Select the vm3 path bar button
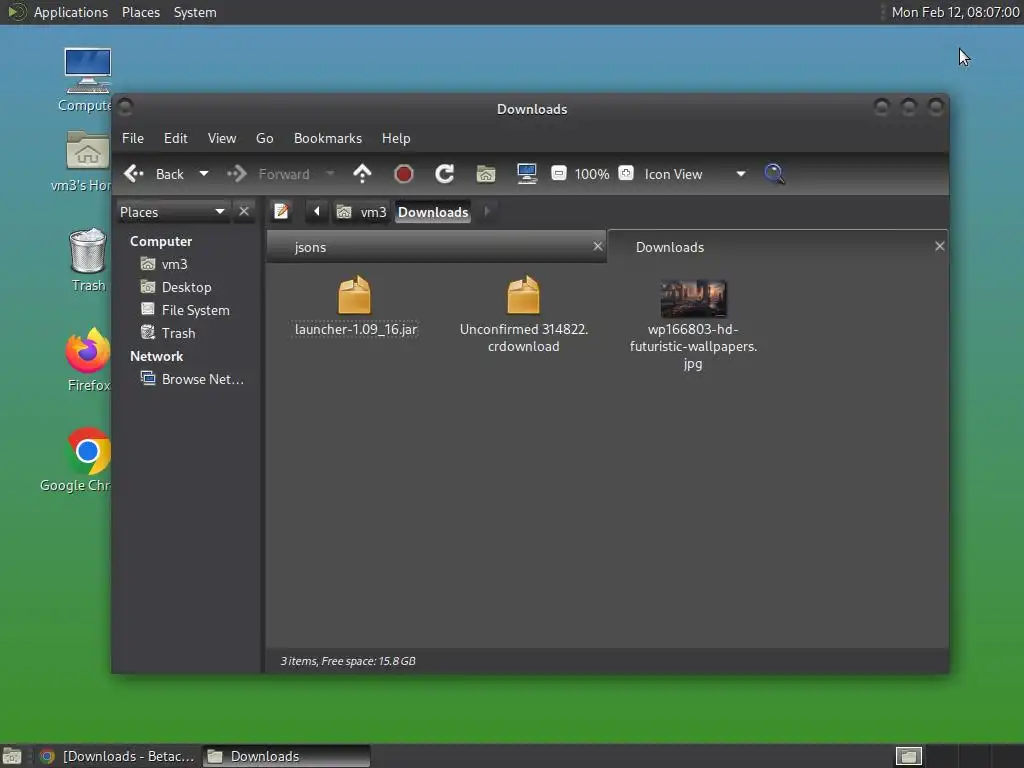This screenshot has height=768, width=1024. 361,212
